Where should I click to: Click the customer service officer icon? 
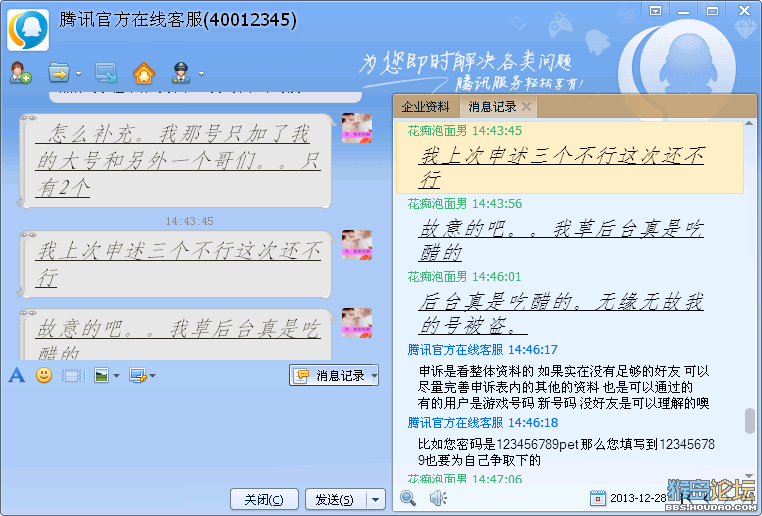(x=181, y=73)
